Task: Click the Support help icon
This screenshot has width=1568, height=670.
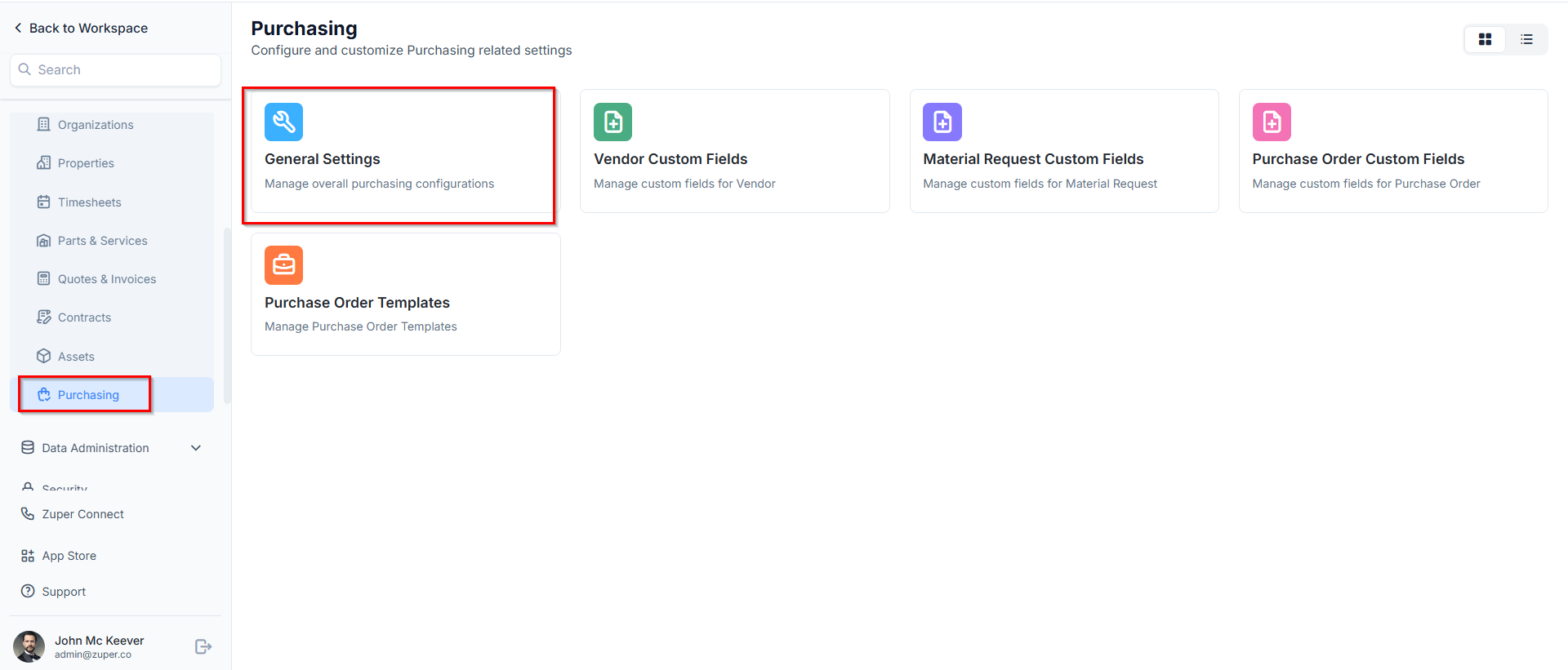Action: (28, 592)
